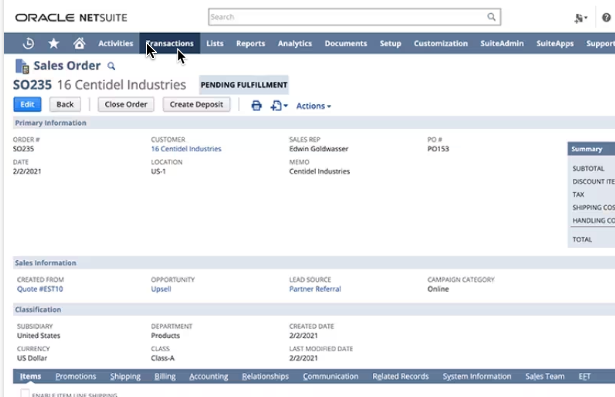This screenshot has height=397, width=615.
Task: Print the sales order with printer icon
Action: coord(257,106)
